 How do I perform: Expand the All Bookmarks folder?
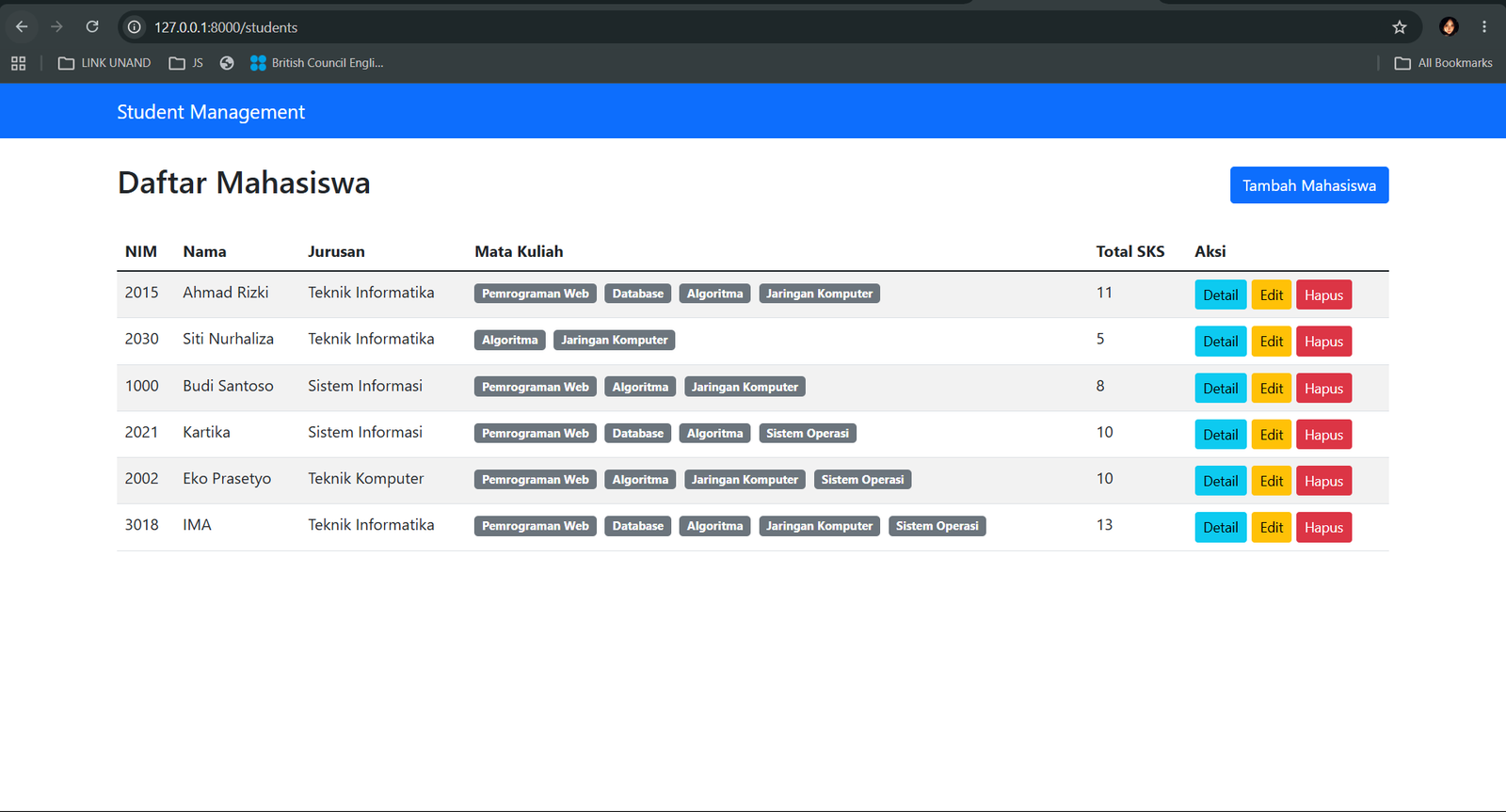click(x=1443, y=63)
